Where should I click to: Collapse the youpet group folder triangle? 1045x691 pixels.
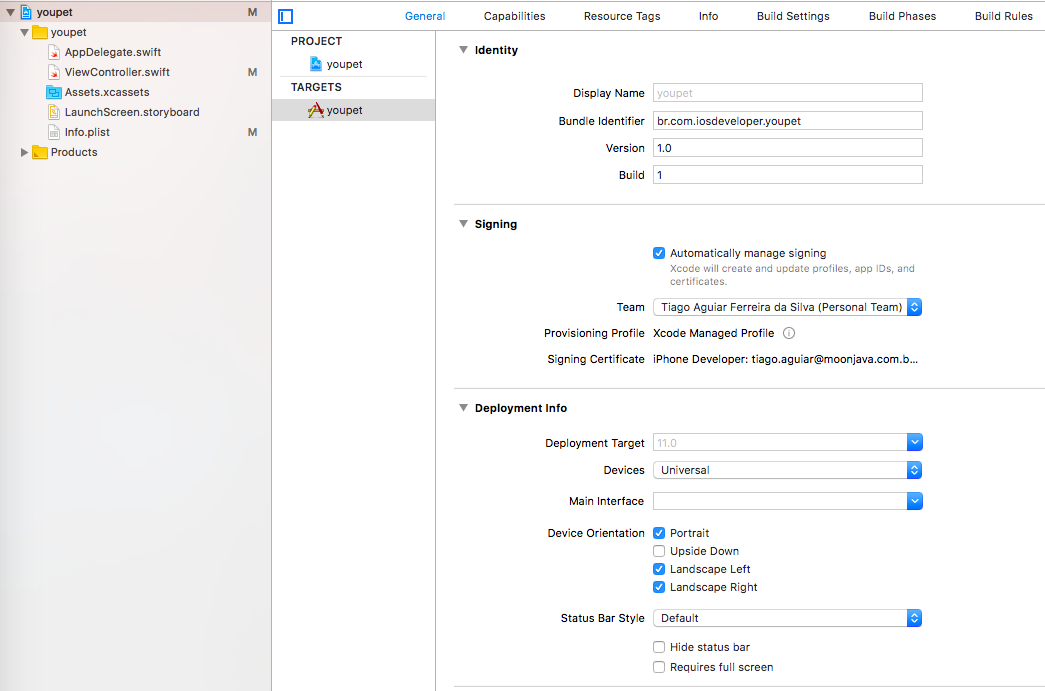click(25, 32)
